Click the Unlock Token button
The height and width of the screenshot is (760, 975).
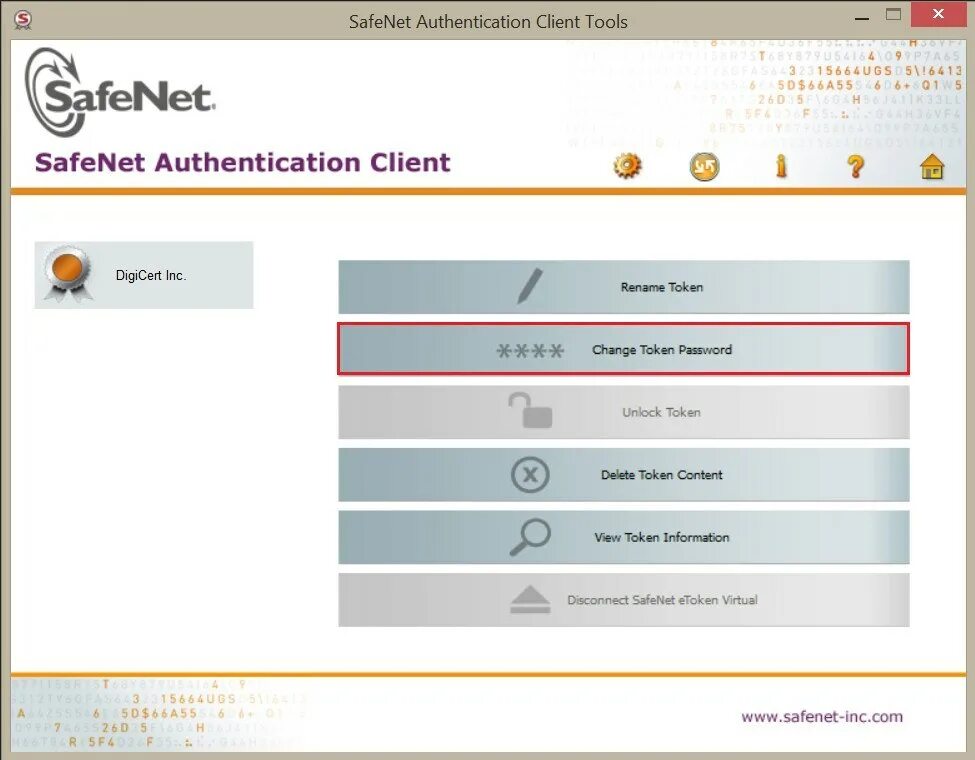tap(624, 412)
